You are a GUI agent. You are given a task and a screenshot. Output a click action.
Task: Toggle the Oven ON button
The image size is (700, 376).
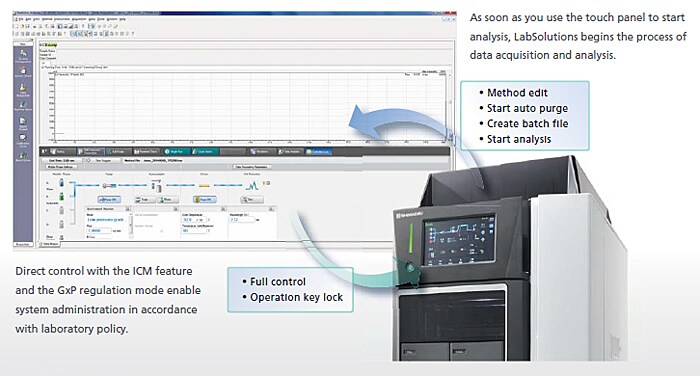[205, 200]
